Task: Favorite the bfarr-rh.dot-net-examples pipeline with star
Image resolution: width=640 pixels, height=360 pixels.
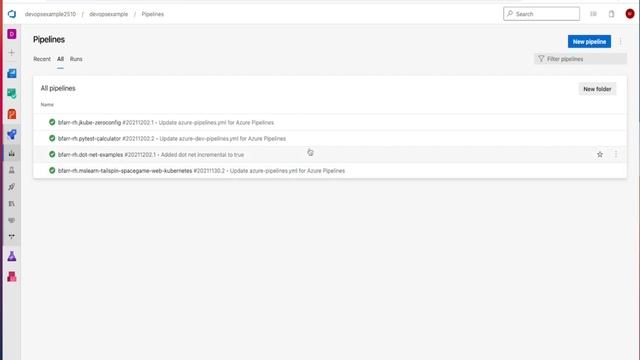Action: click(x=600, y=154)
